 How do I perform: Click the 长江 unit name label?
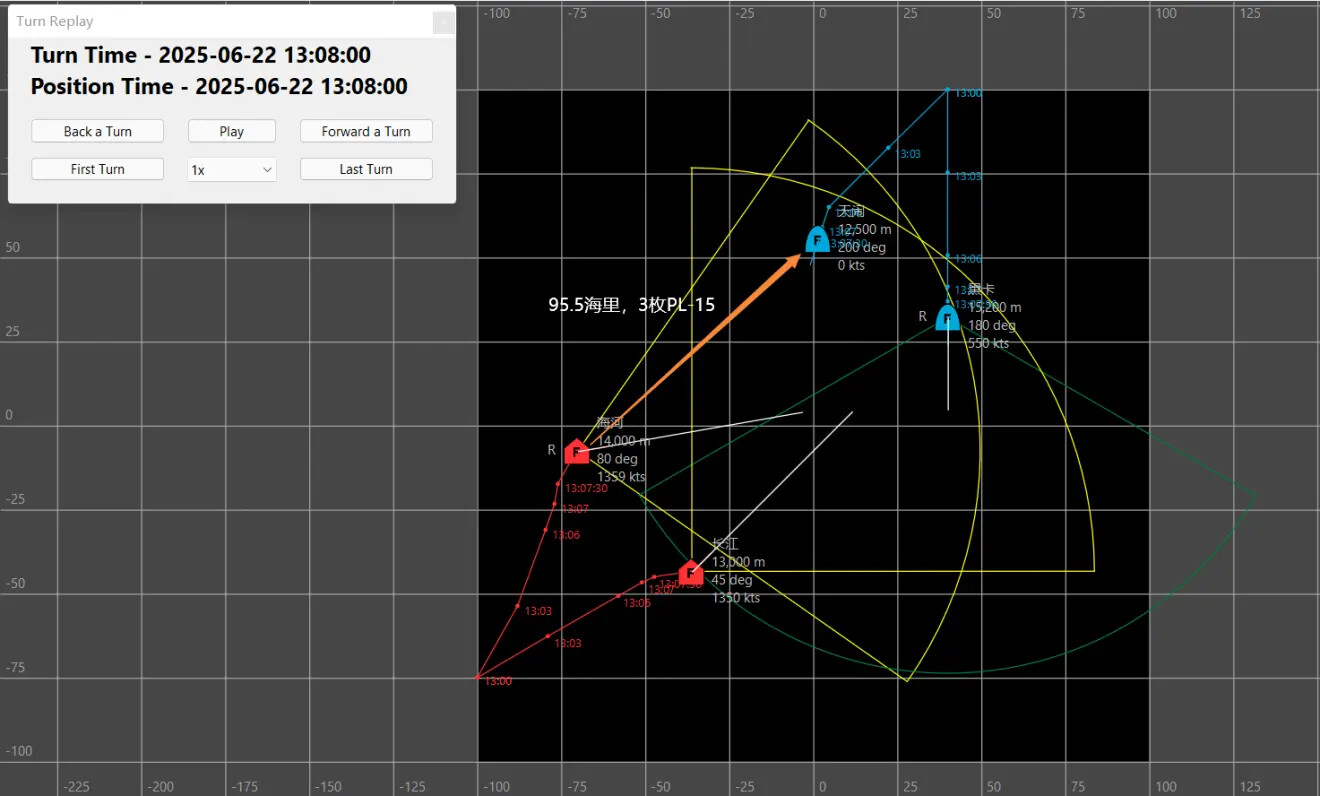[x=724, y=544]
